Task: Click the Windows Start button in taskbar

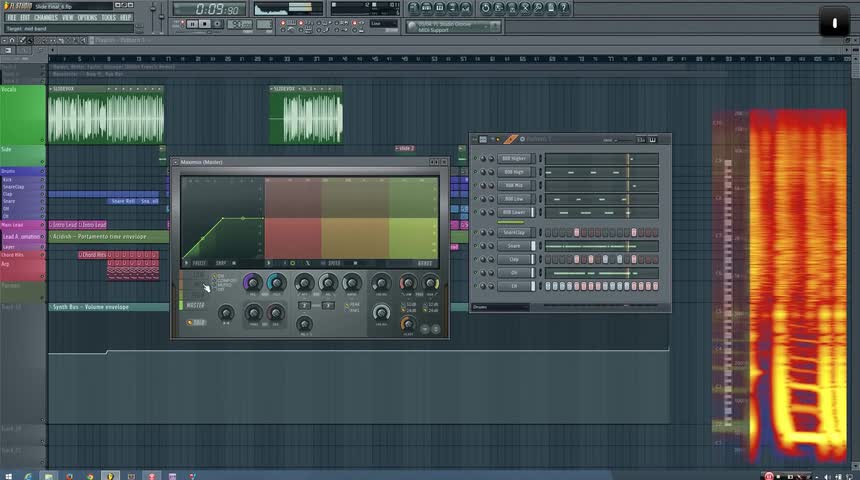Action: tap(9, 474)
